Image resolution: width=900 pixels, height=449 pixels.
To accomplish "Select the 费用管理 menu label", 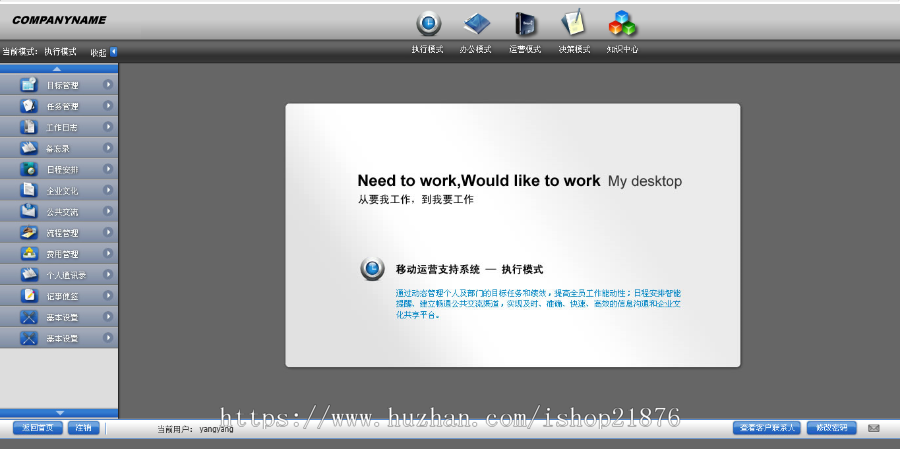I will (63, 254).
